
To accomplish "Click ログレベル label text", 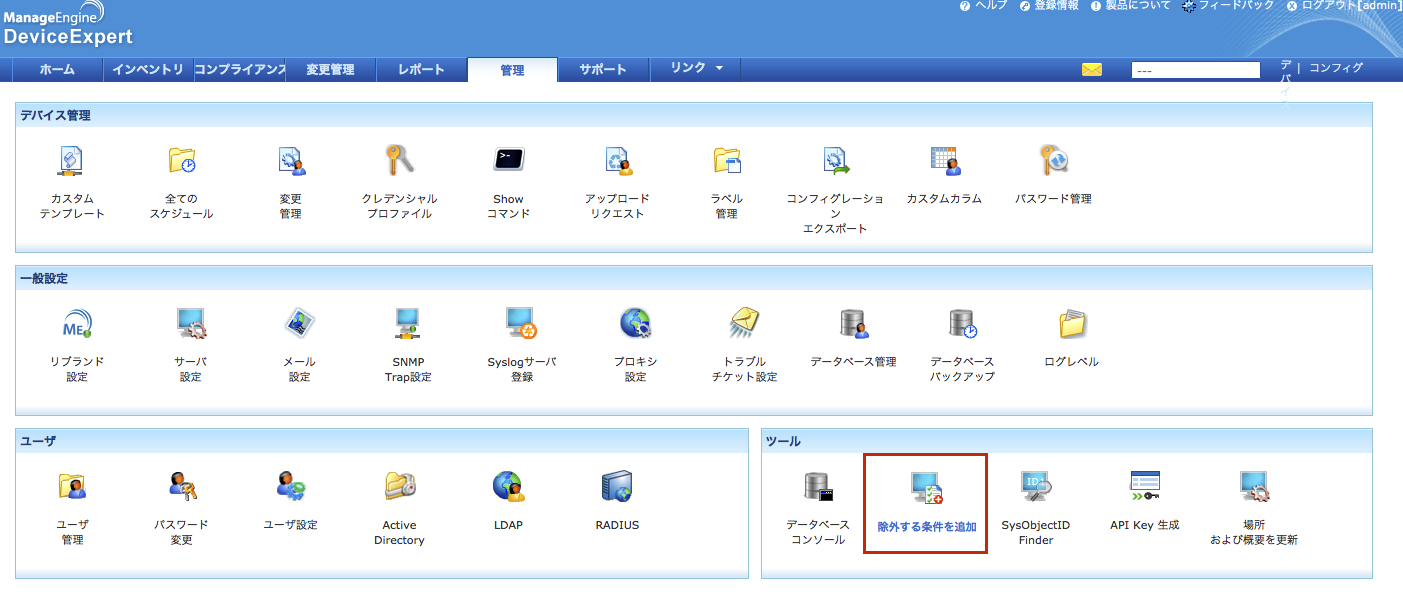I will [1071, 362].
